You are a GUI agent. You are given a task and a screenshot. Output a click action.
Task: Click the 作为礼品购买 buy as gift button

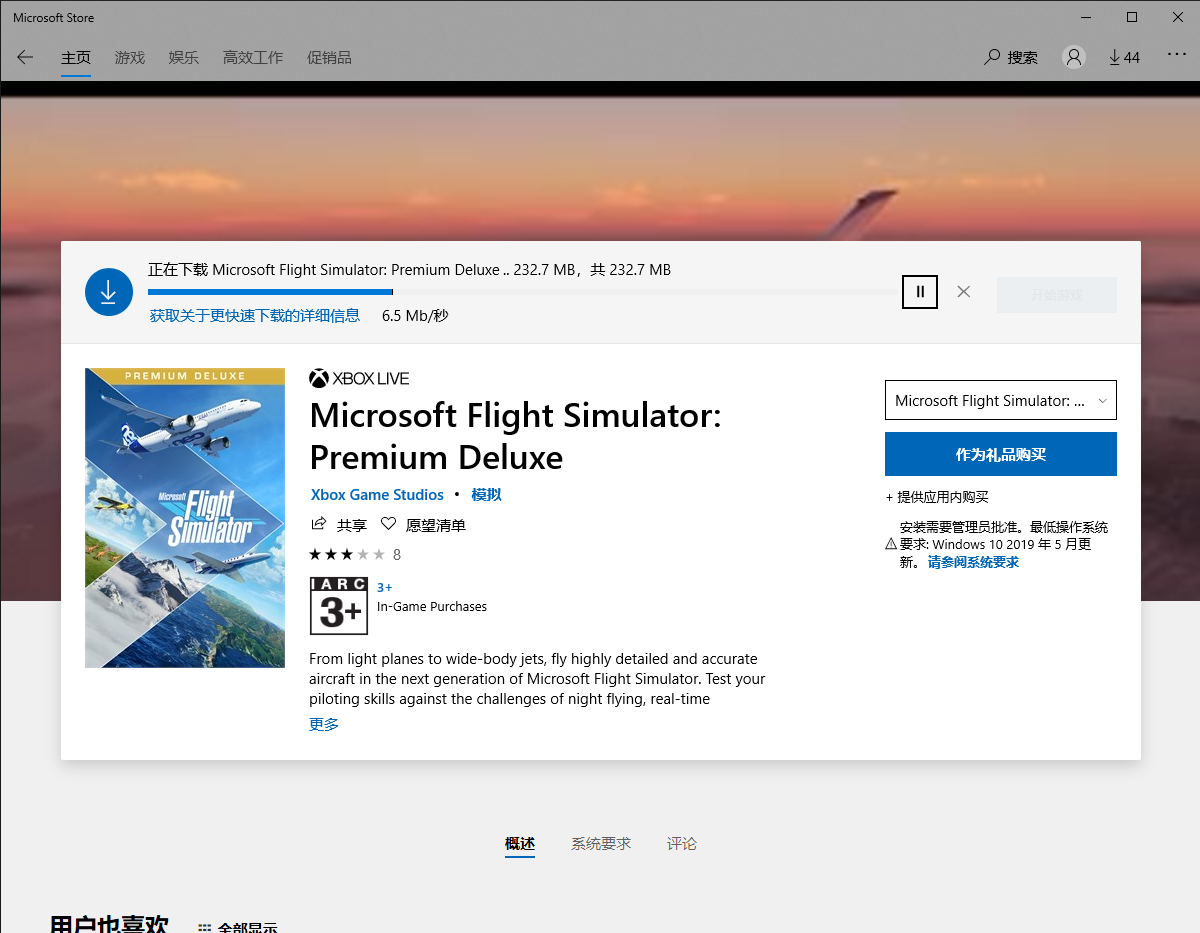point(1001,454)
